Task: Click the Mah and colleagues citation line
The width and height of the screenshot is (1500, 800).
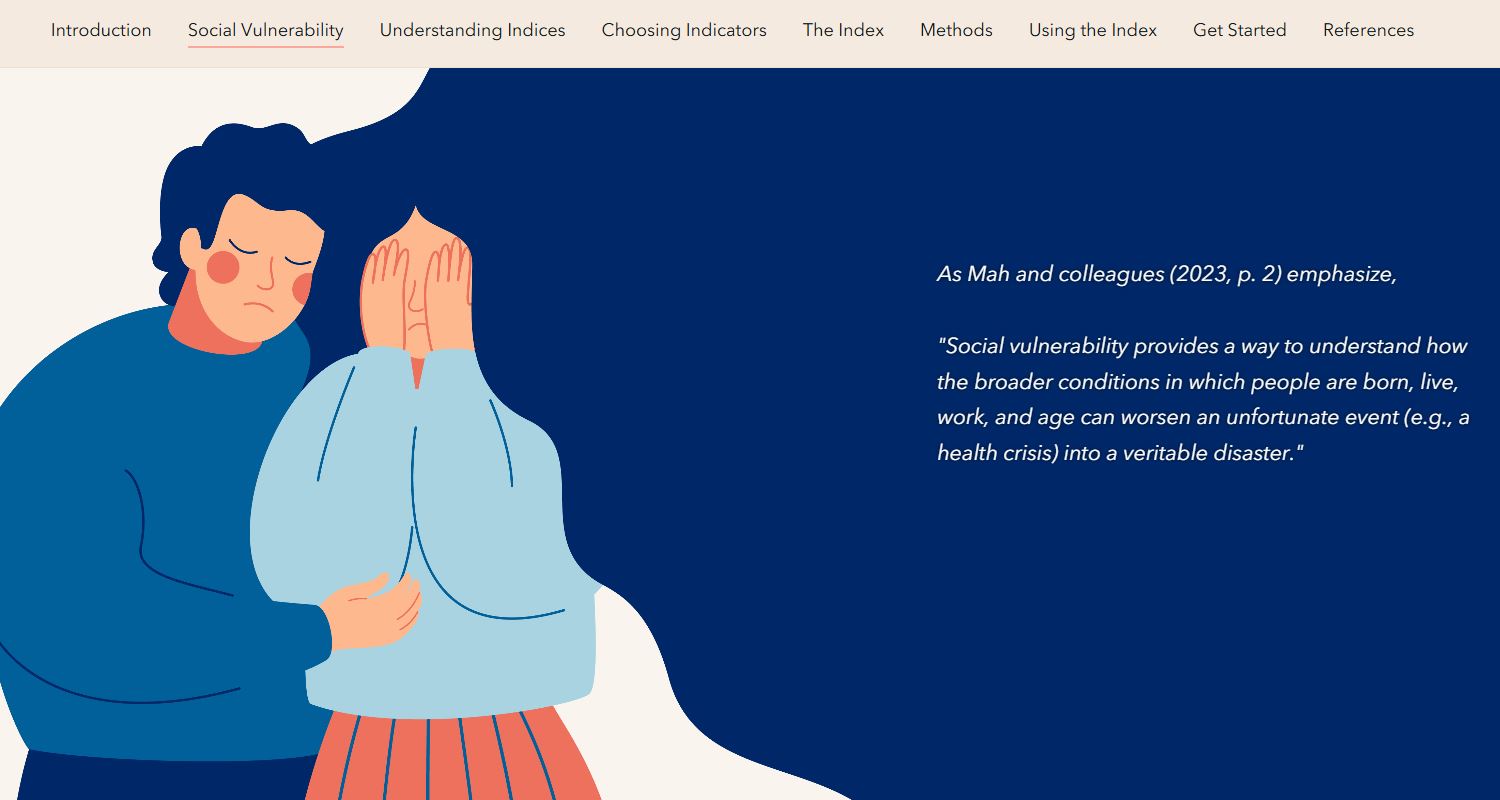Action: [x=1166, y=274]
